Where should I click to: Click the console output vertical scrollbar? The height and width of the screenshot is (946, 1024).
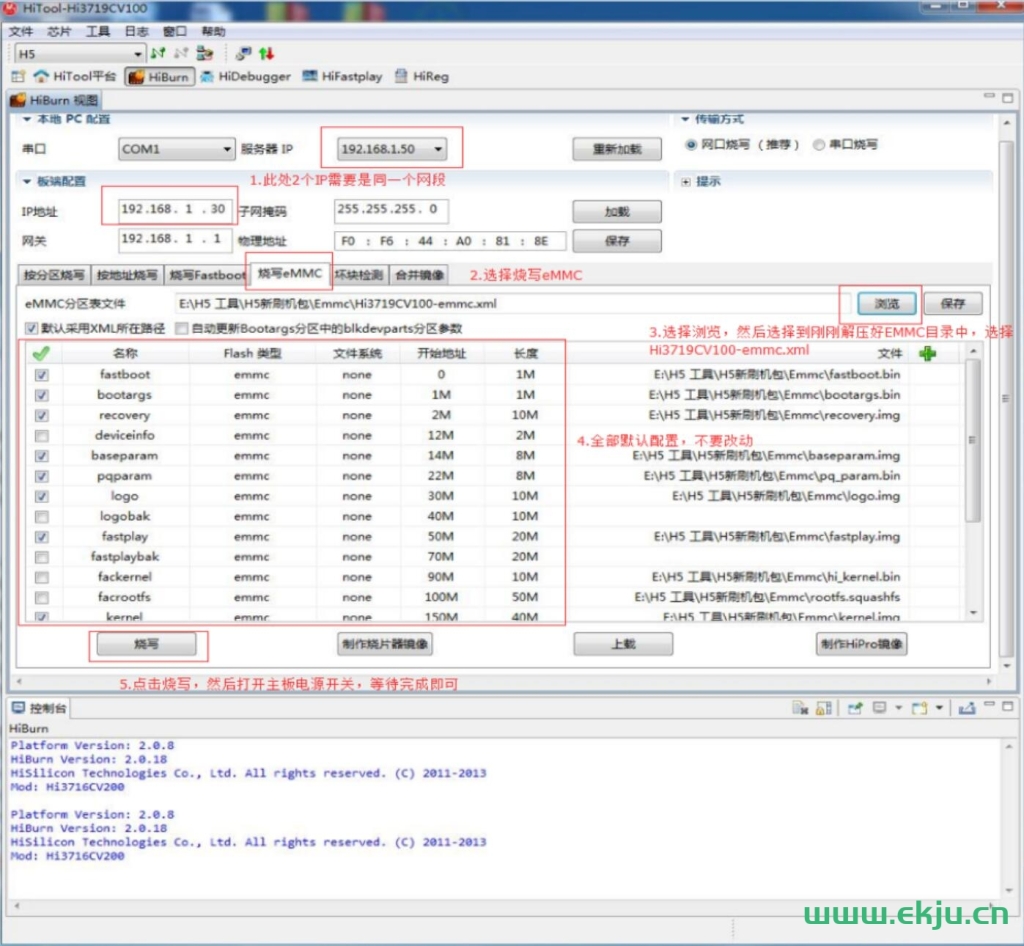point(1008,817)
